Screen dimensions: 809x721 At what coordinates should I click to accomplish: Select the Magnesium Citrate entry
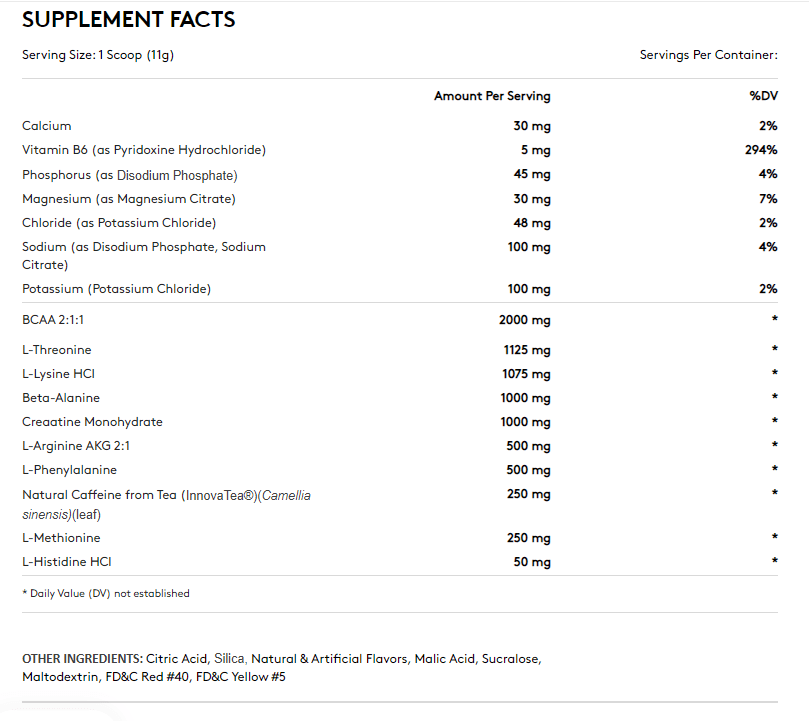pos(128,198)
